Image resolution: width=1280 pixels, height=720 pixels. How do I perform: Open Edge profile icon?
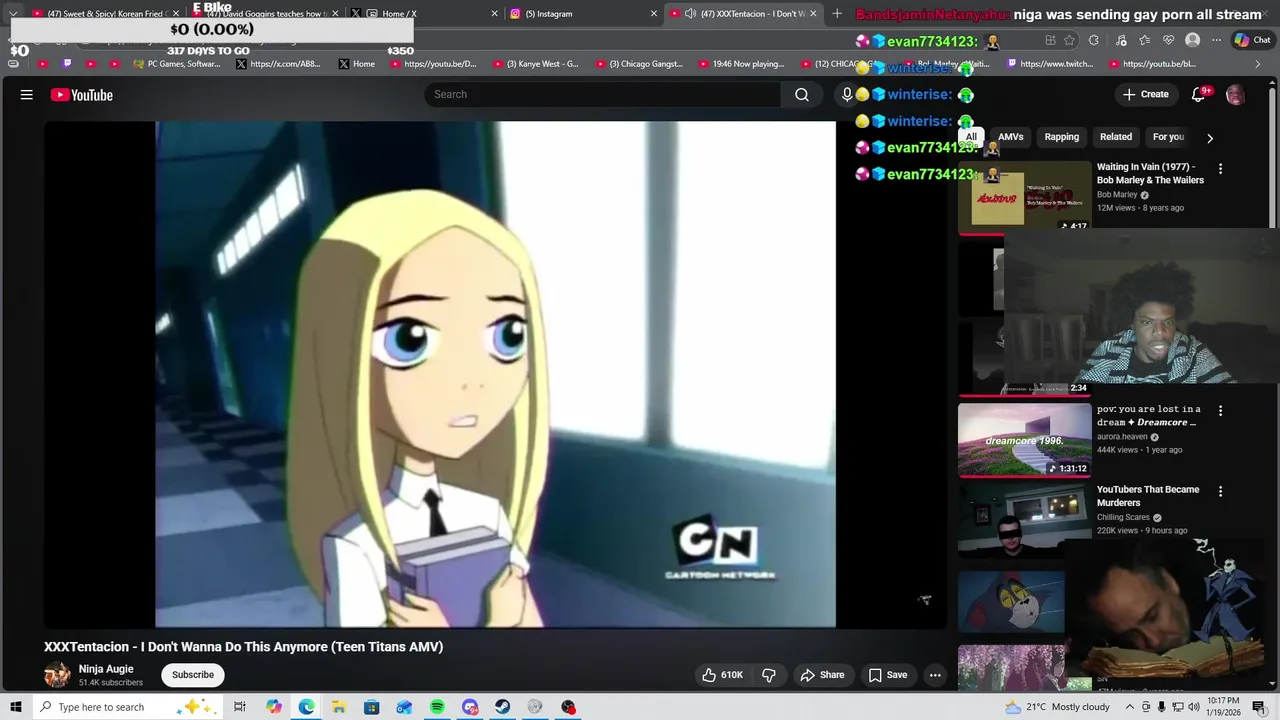tap(1192, 40)
